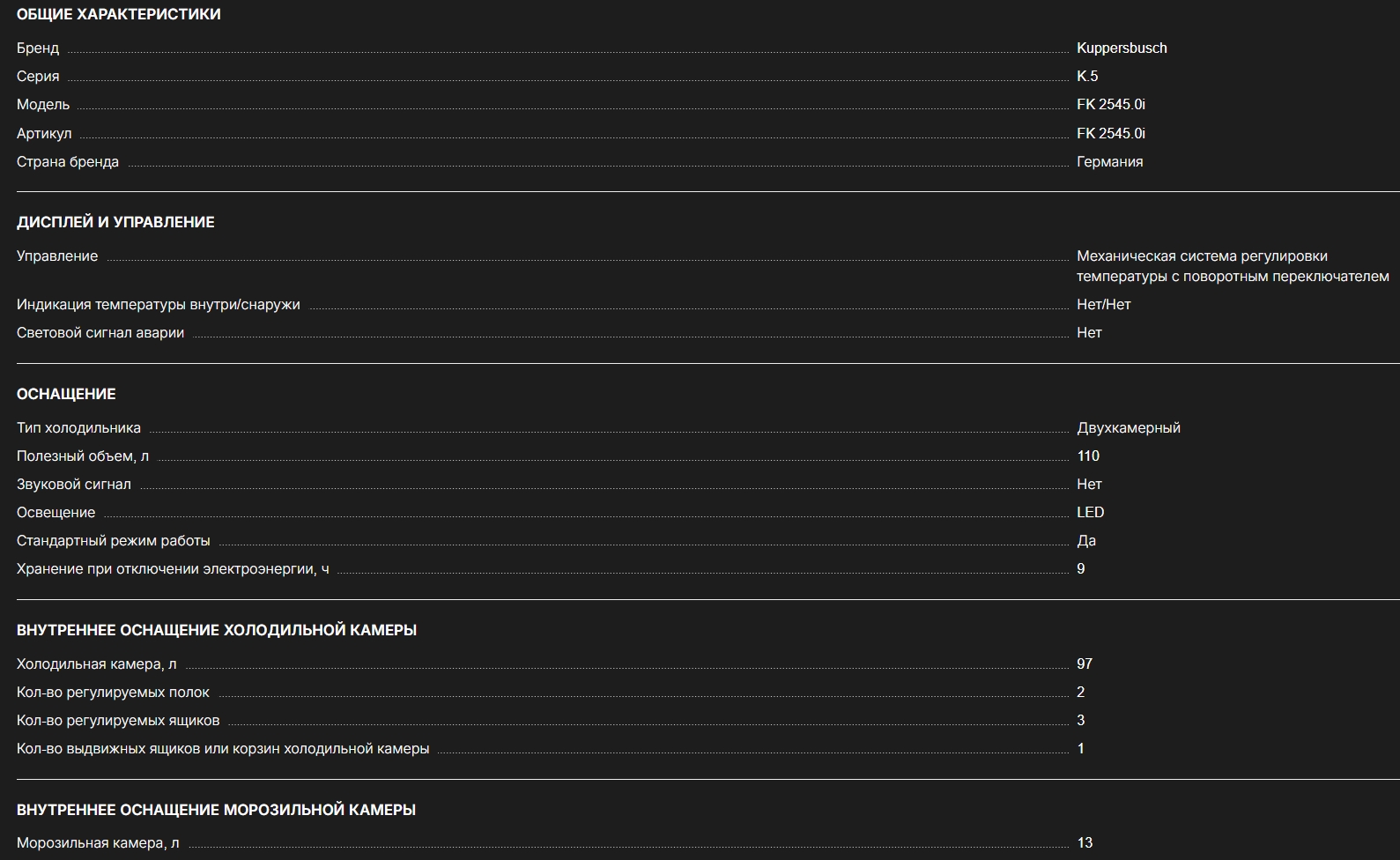Click the Германия country value
This screenshot has width=1400, height=860.
coord(1109,162)
